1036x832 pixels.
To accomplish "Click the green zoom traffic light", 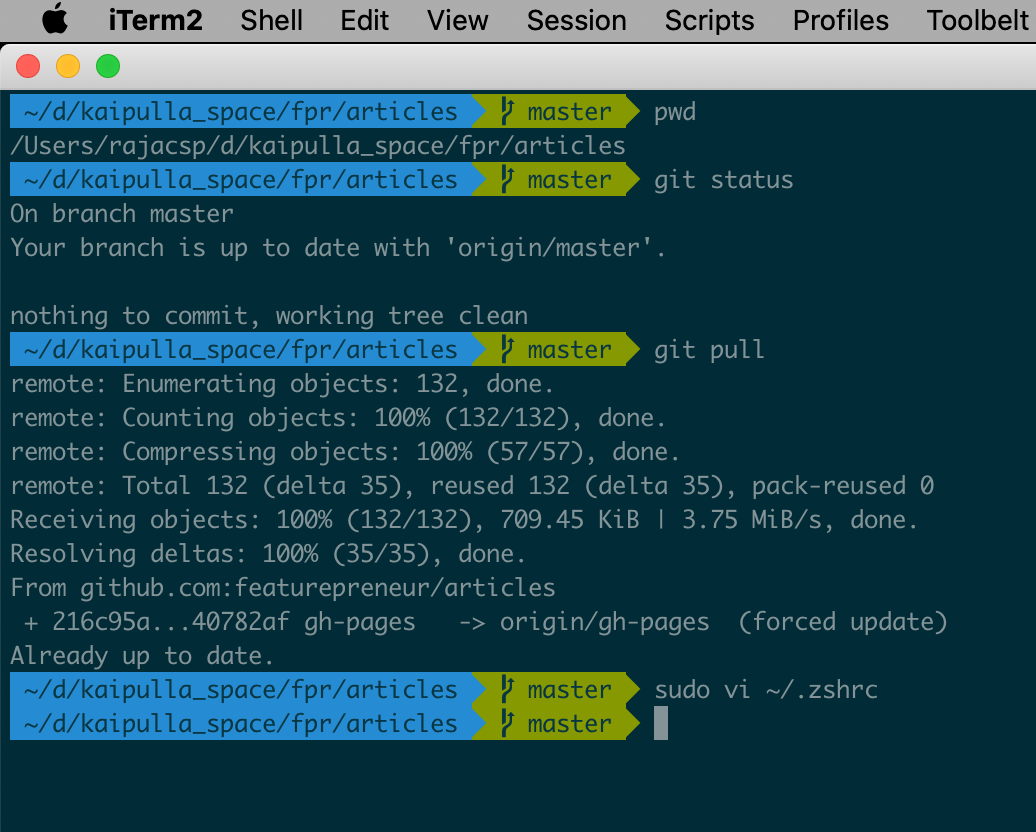I will [108, 66].
